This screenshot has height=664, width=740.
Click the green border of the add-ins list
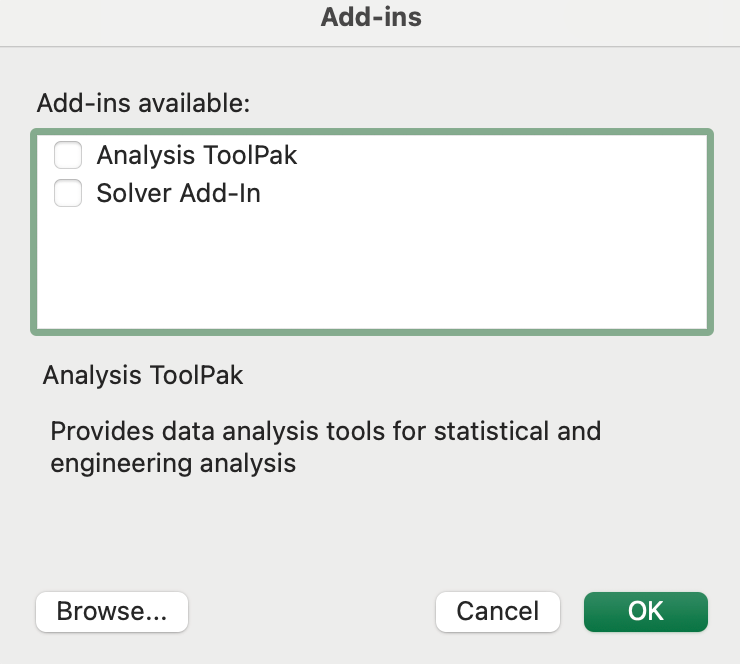click(x=372, y=131)
